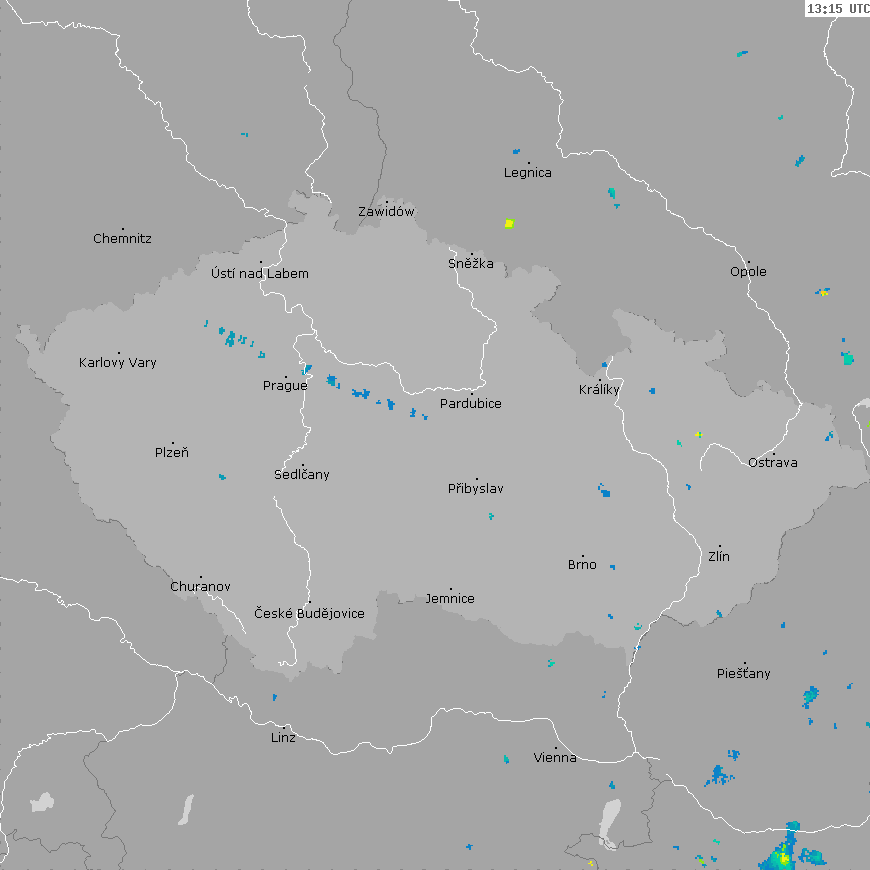
Task: Click the Ostrava city label
Action: 773,463
